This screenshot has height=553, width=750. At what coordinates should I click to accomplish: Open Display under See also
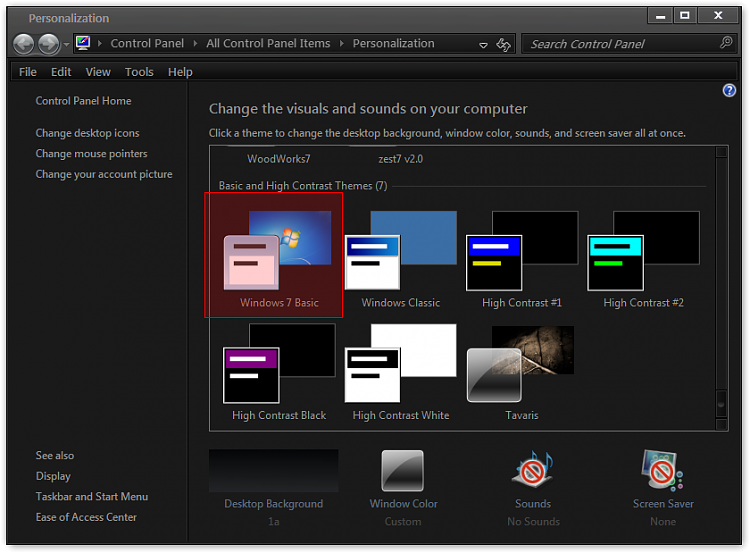tap(53, 476)
